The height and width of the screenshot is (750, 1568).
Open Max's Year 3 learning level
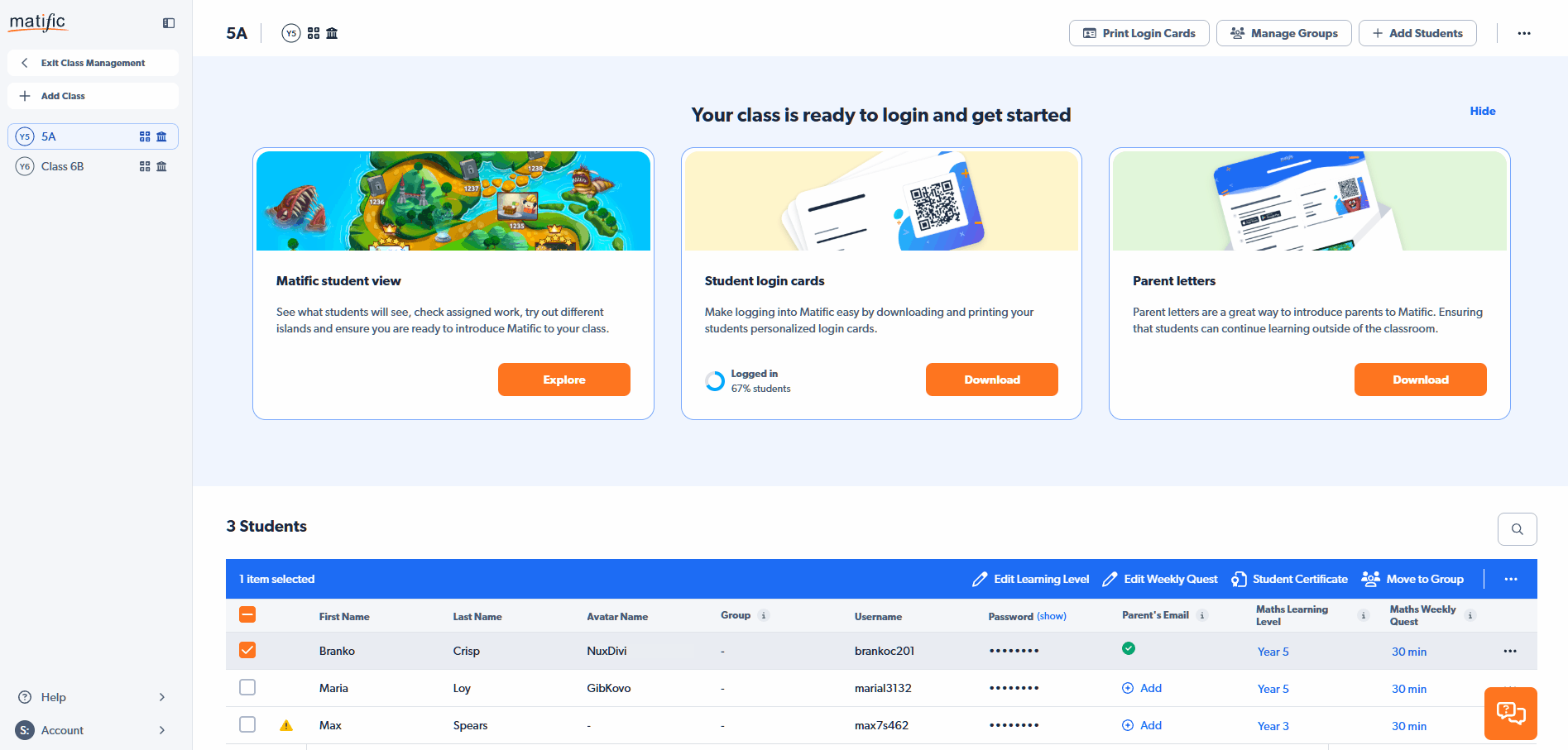coord(1273,726)
